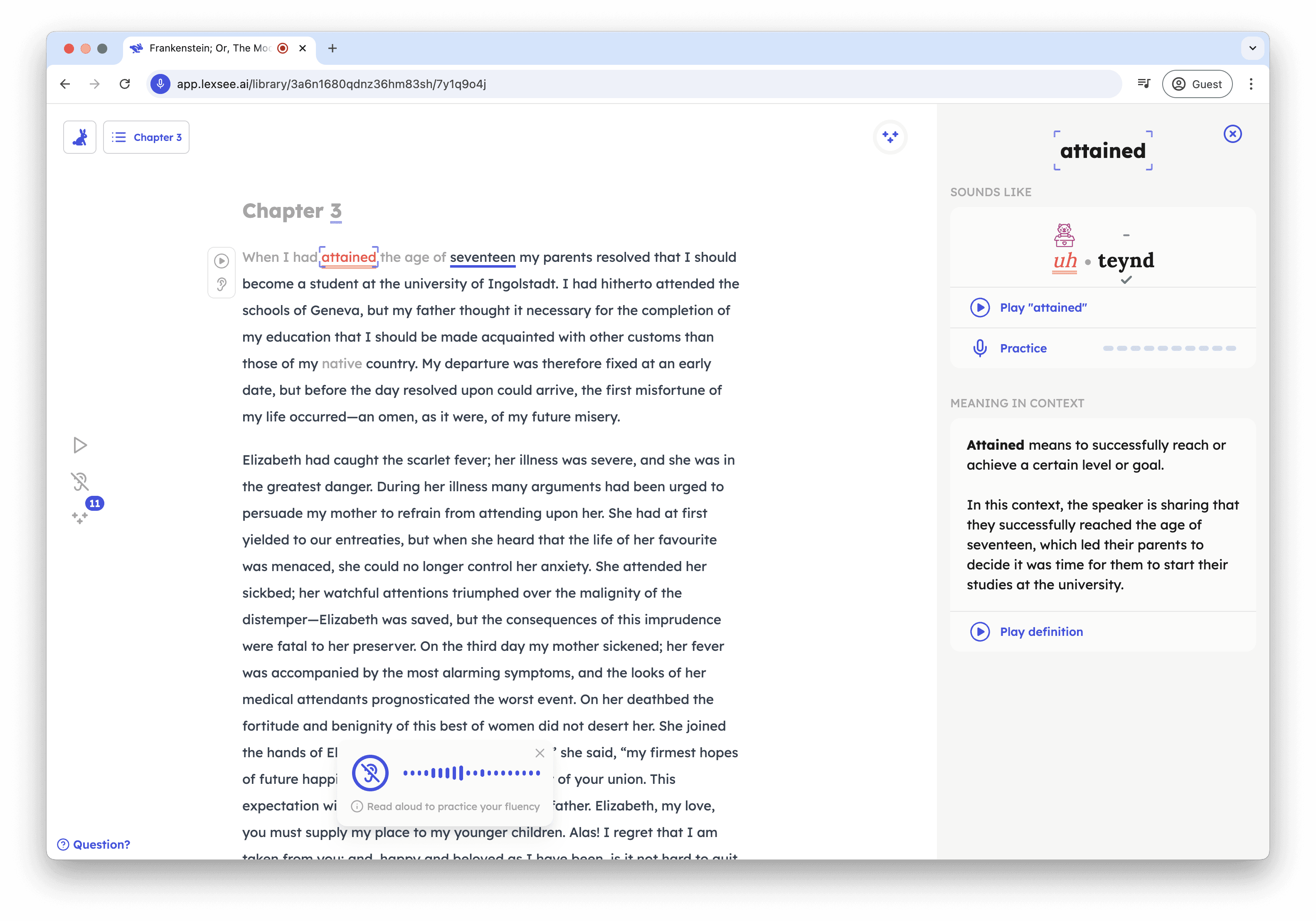1316x921 pixels.
Task: Open the Chapter 3 table of contents
Action: (x=146, y=137)
